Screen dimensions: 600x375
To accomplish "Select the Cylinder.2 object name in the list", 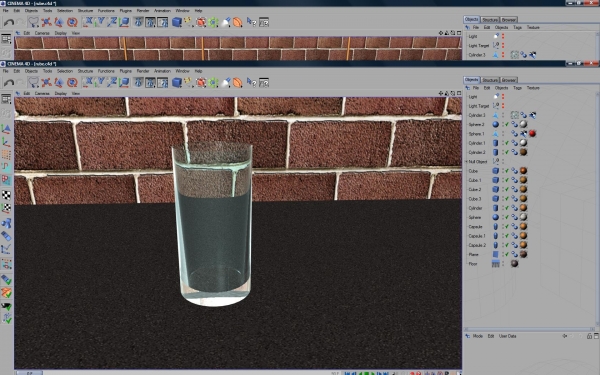I will pos(477,152).
